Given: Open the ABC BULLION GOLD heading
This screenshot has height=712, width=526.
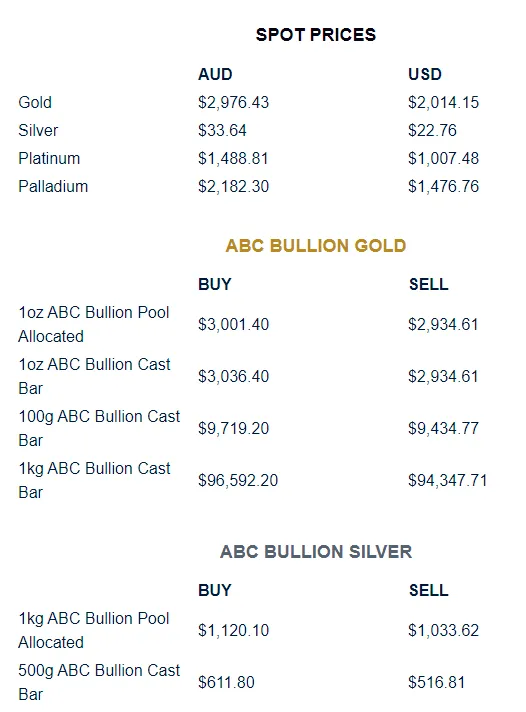Looking at the screenshot, I should (316, 246).
